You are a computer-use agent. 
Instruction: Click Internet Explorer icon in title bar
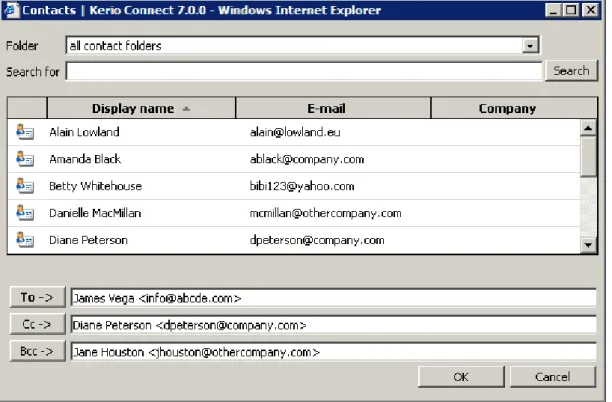click(x=11, y=10)
